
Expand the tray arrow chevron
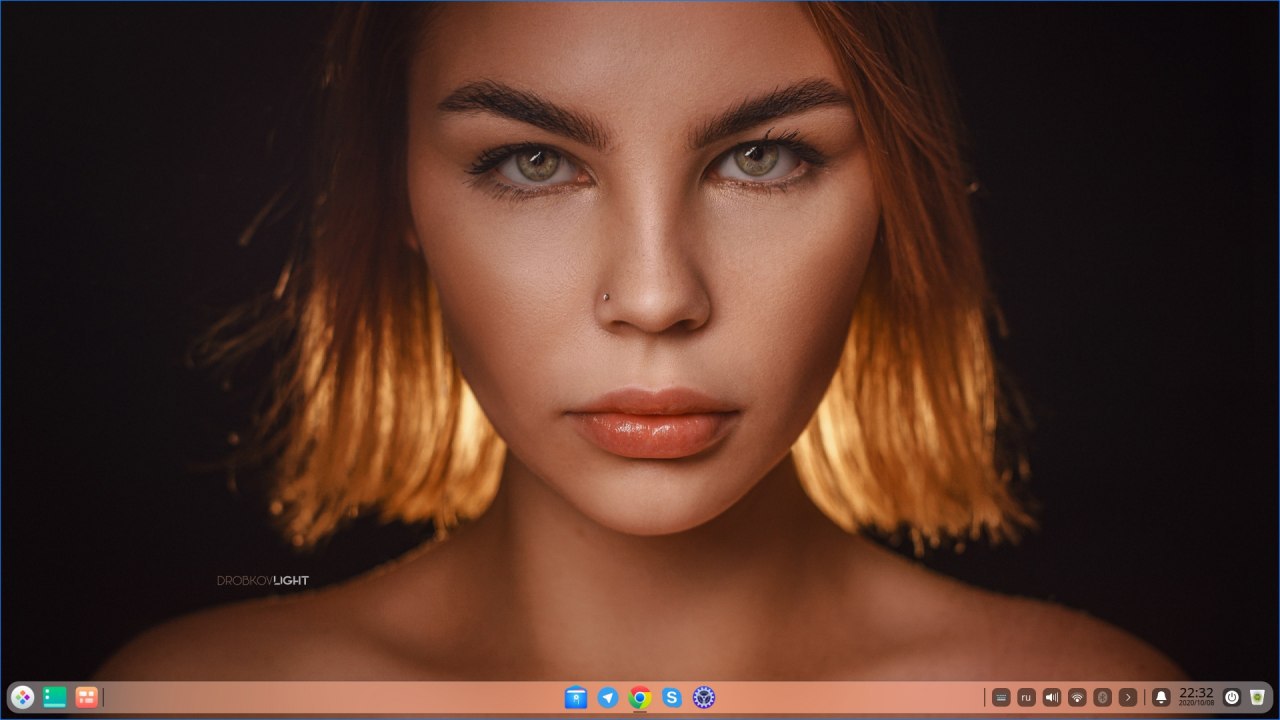(x=1128, y=697)
